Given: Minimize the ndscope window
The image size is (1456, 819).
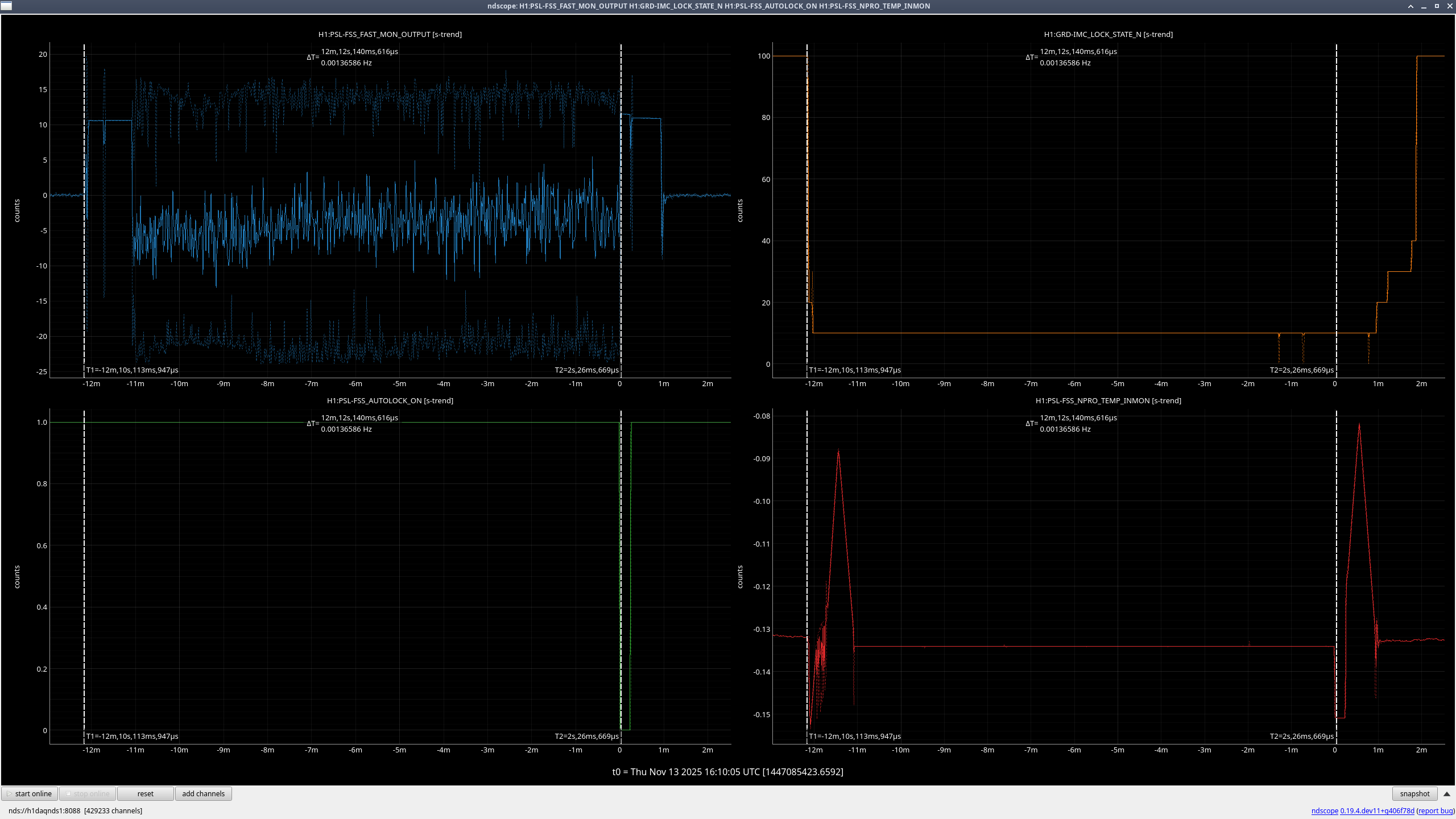Looking at the screenshot, I should 1424,6.
